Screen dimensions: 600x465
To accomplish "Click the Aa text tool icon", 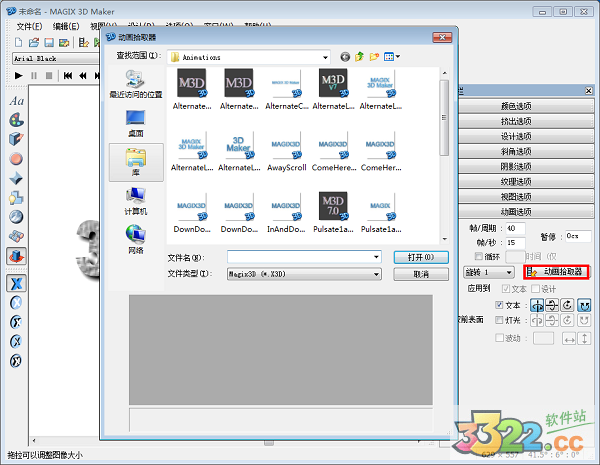I will pos(16,101).
